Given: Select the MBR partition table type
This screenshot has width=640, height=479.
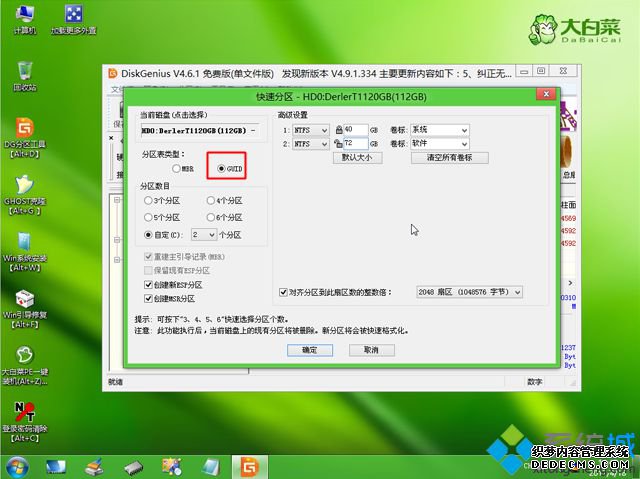Looking at the screenshot, I should point(183,169).
